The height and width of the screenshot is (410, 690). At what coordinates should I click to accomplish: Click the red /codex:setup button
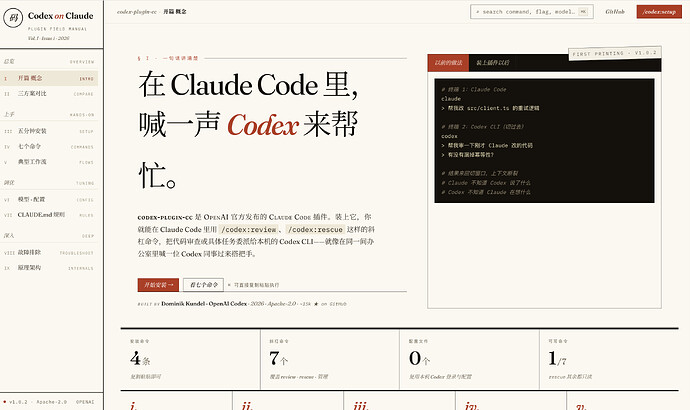(x=659, y=12)
